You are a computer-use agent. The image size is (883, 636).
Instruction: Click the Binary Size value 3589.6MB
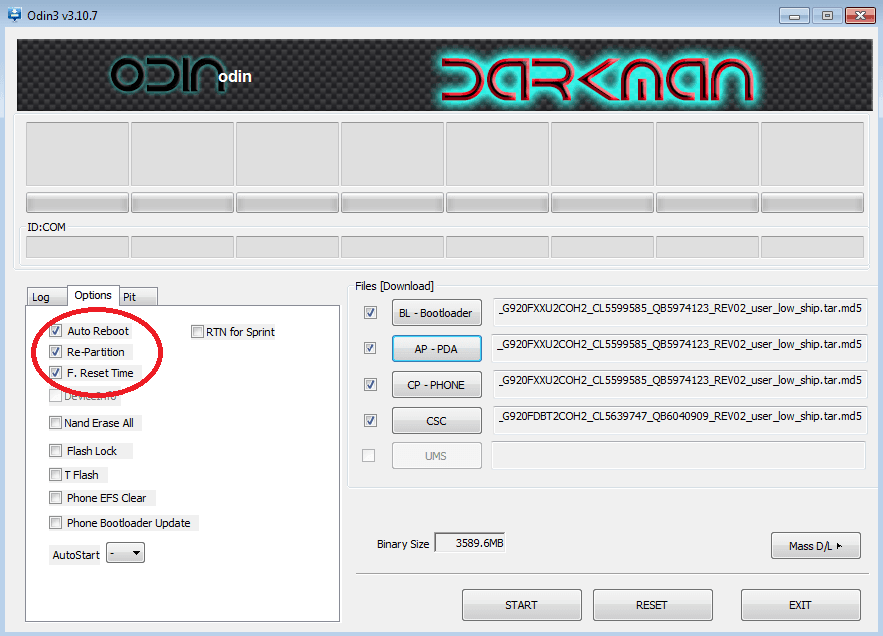pos(470,543)
